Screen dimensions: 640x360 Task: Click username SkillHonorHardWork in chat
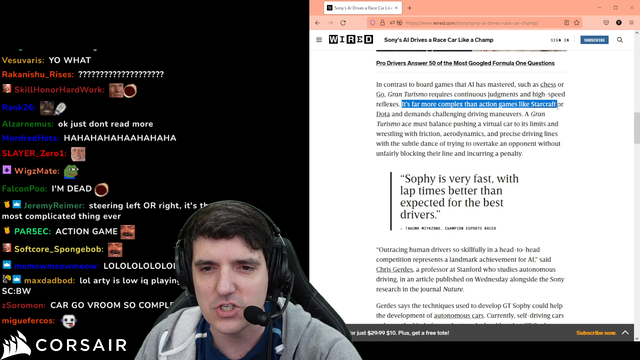(60, 90)
